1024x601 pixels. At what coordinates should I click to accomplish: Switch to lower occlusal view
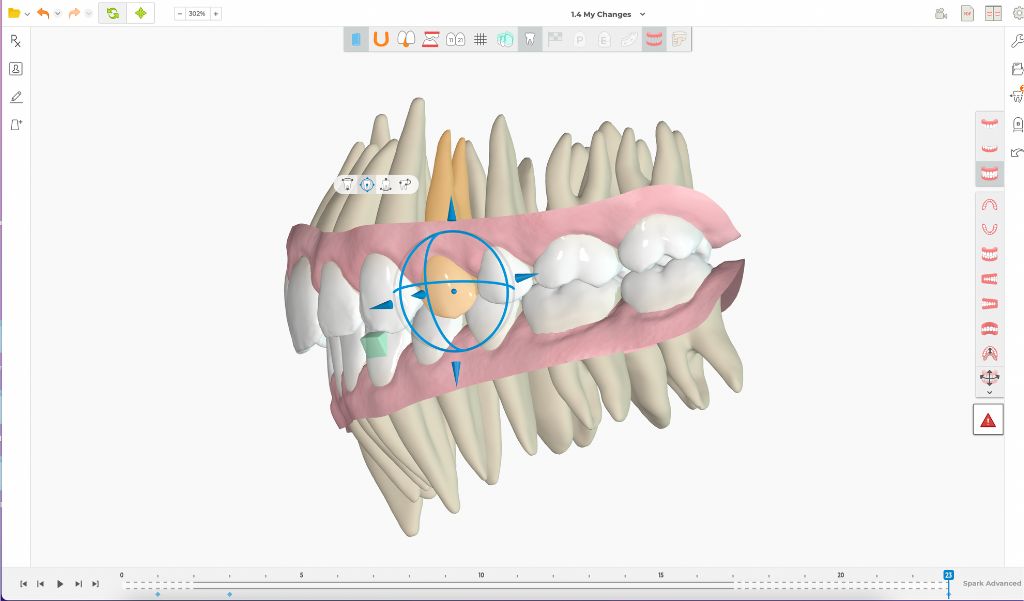pyautogui.click(x=989, y=229)
